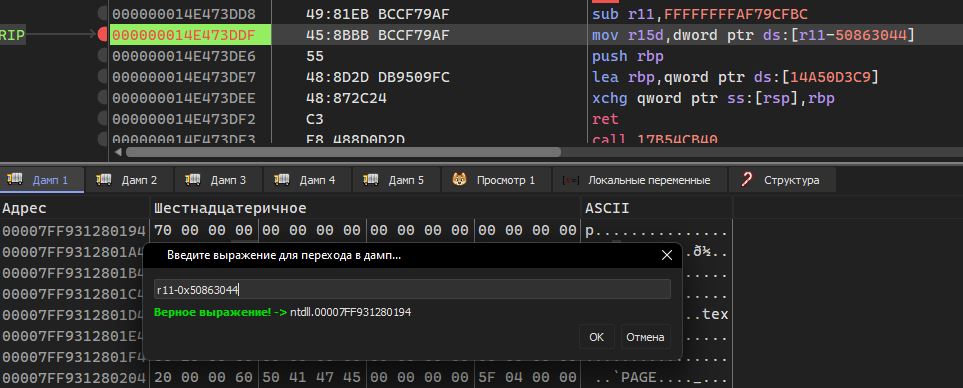963x388 pixels.
Task: Click the 70 byte in first dump row
Action: [162, 231]
